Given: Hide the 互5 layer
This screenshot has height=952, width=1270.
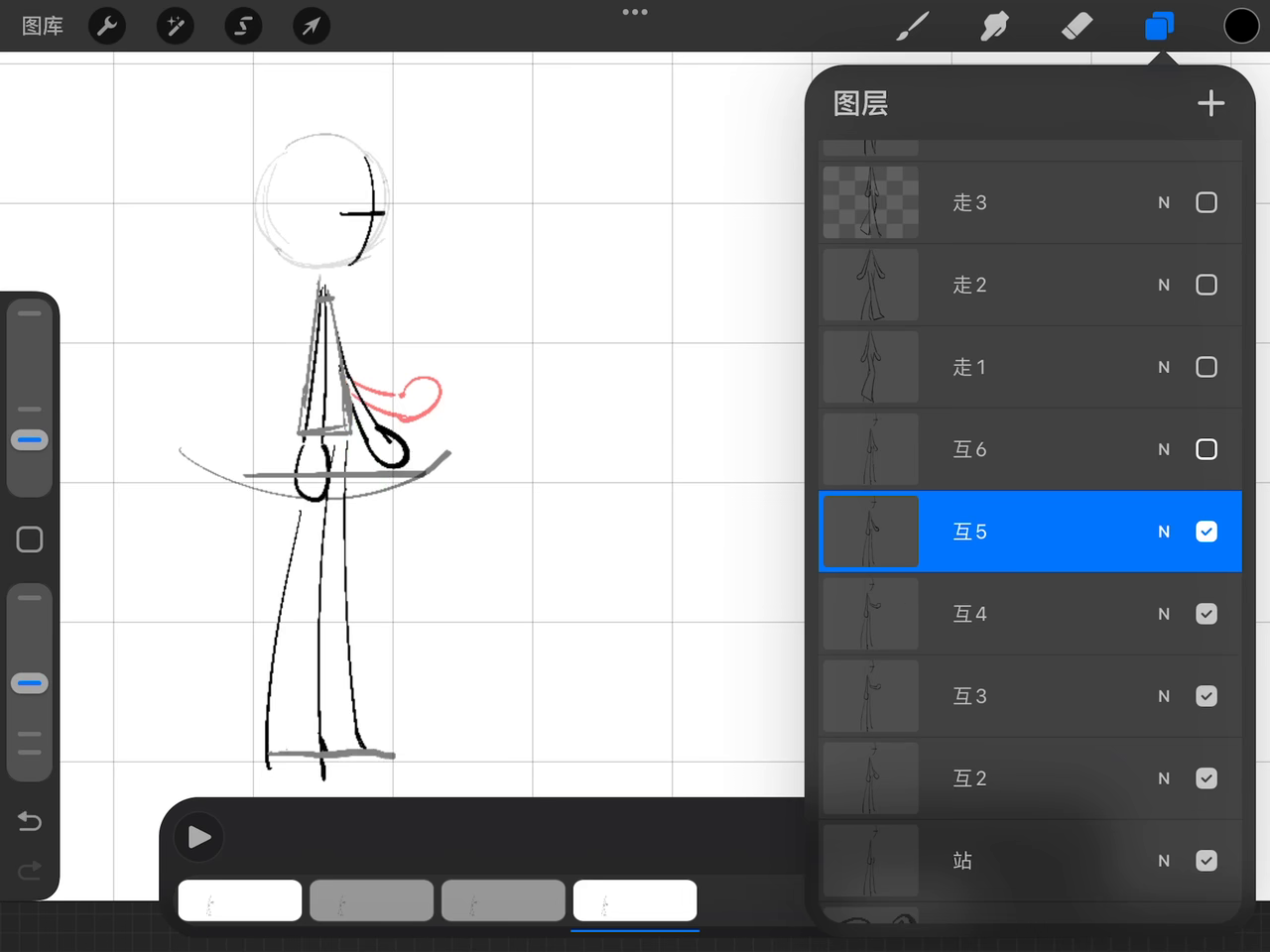Looking at the screenshot, I should [1206, 532].
